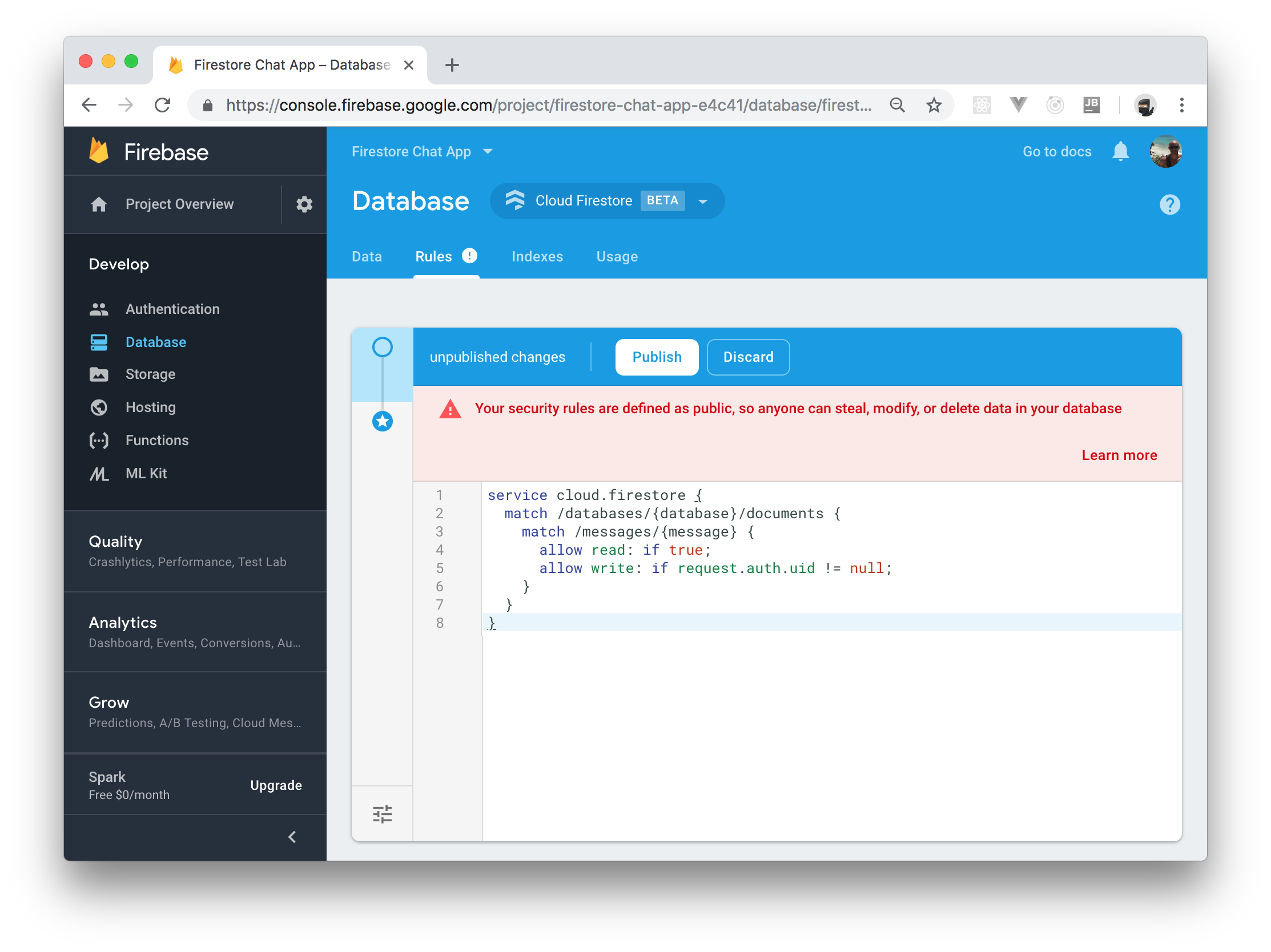Screen dimensions: 1271x952
Task: Open the Cloud Firestore BETA database selector
Action: click(607, 201)
